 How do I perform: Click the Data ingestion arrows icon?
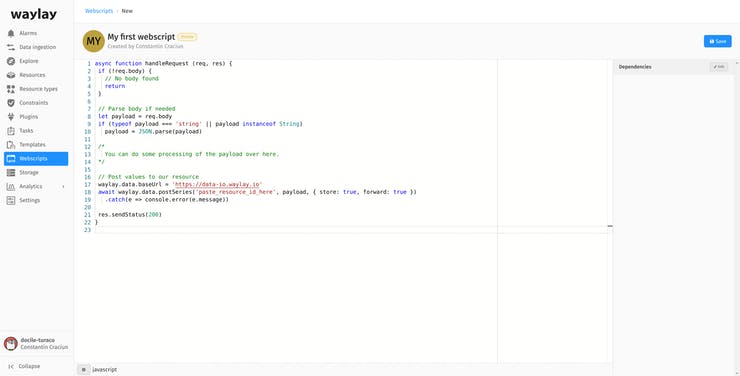tap(11, 47)
